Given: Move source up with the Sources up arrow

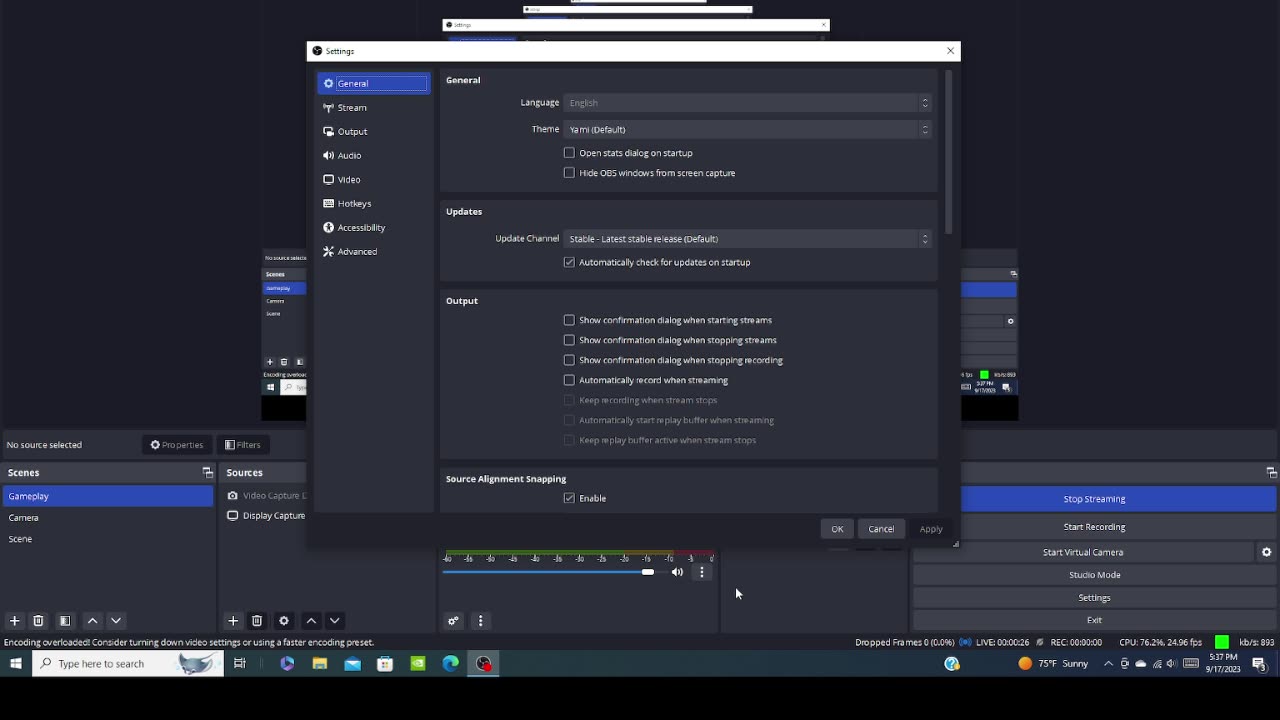Looking at the screenshot, I should click(x=311, y=621).
